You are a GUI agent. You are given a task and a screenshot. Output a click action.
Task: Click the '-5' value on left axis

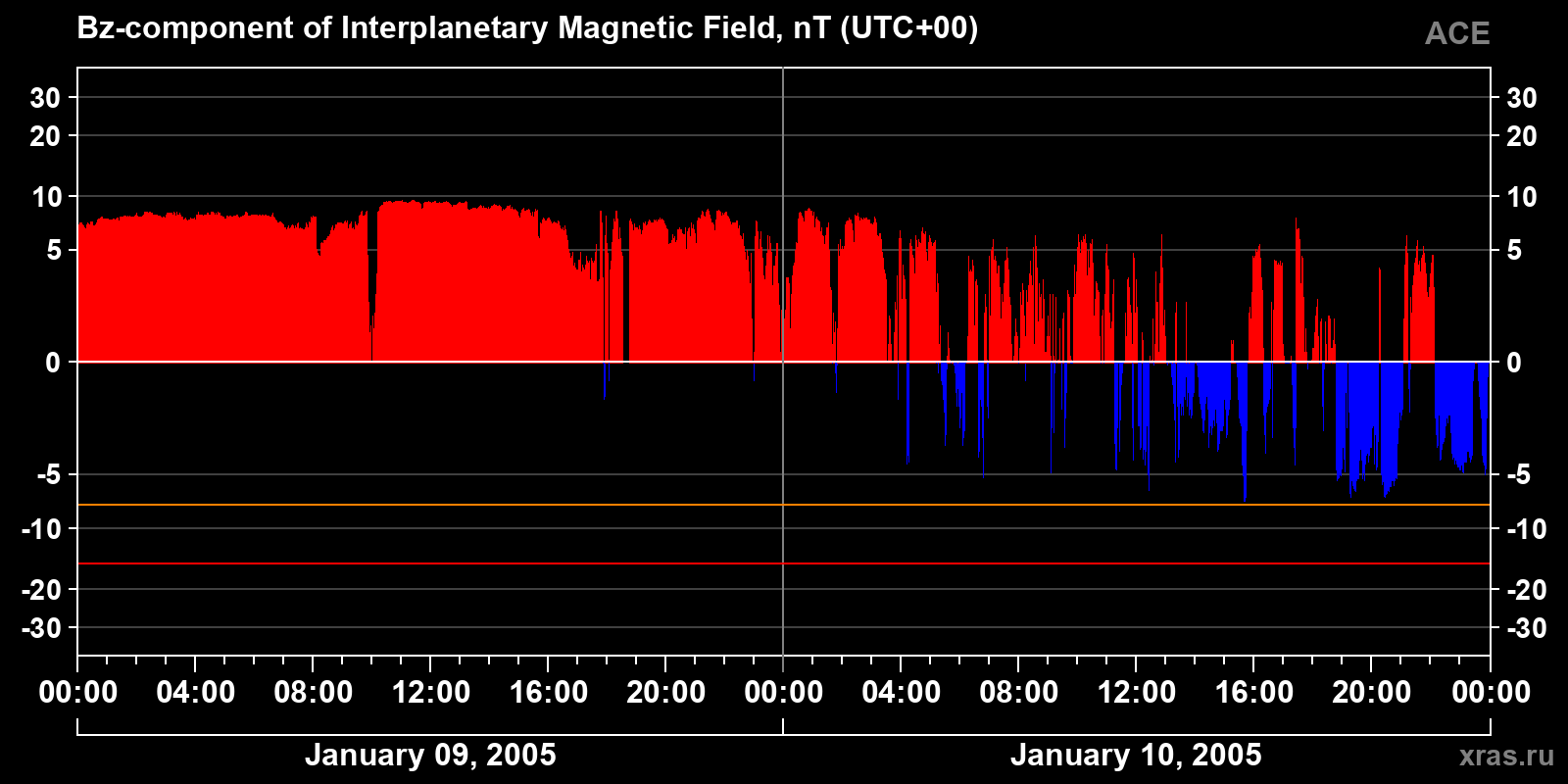pyautogui.click(x=49, y=475)
